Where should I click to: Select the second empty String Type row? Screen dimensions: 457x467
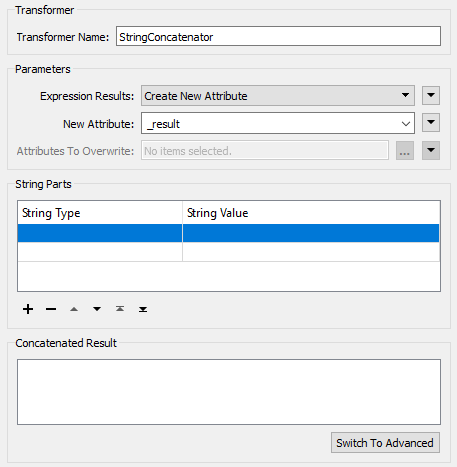[100, 252]
